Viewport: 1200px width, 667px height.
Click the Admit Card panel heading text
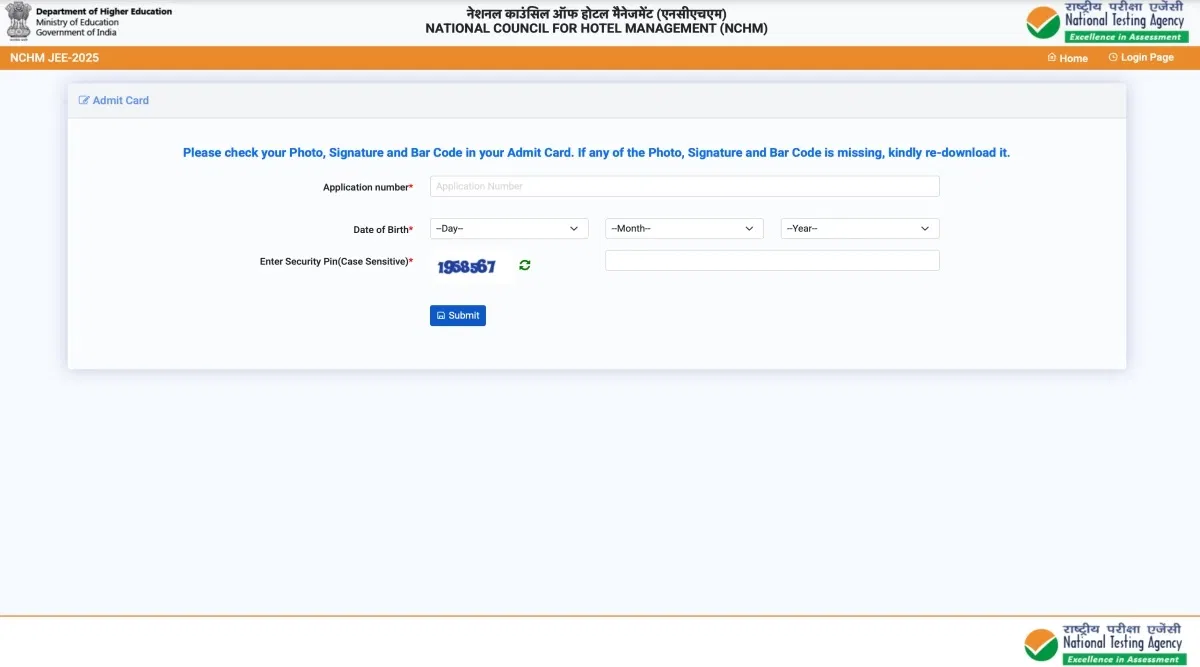point(121,100)
